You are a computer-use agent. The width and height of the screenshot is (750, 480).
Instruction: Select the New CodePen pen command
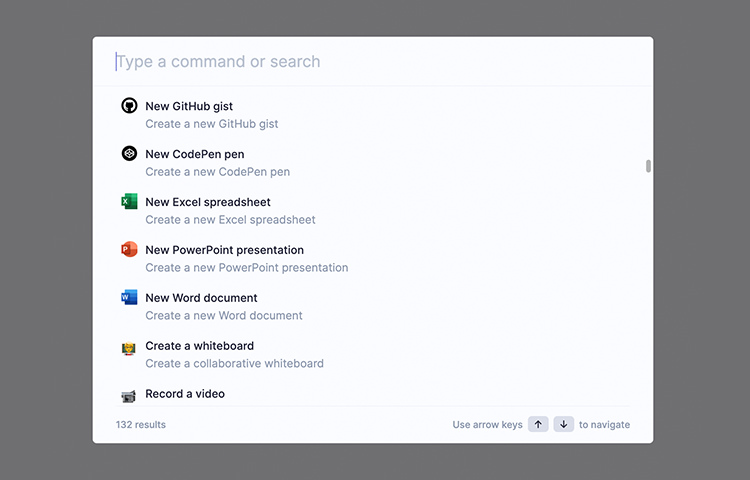(373, 163)
